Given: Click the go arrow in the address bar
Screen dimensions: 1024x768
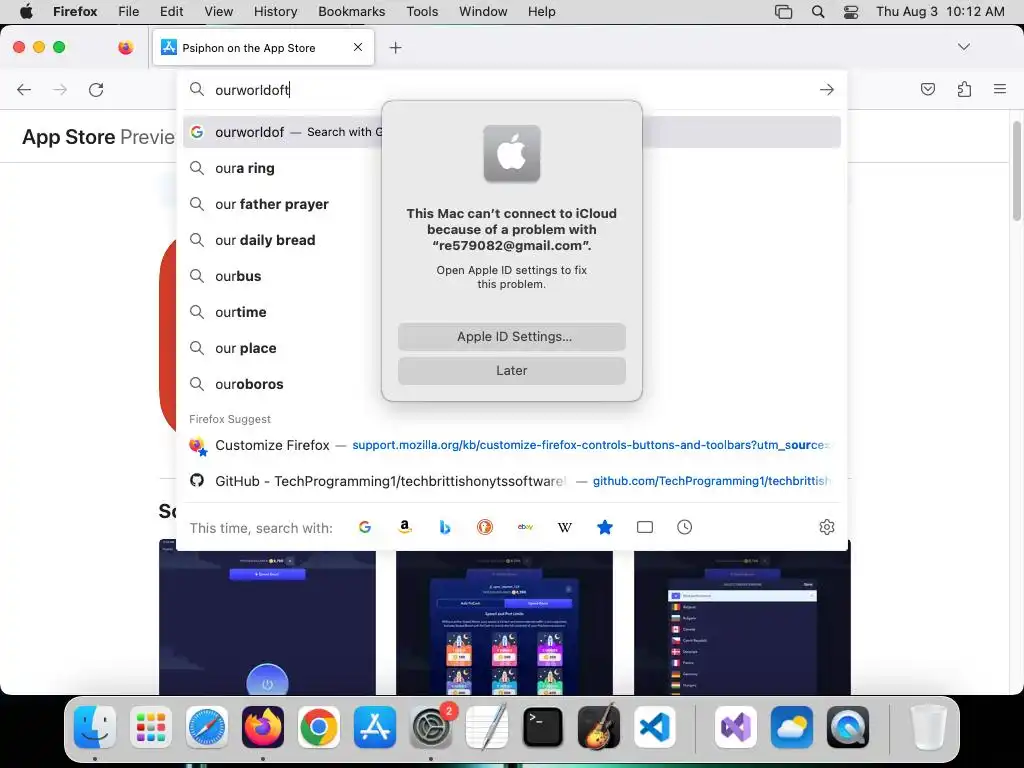Looking at the screenshot, I should tap(827, 89).
